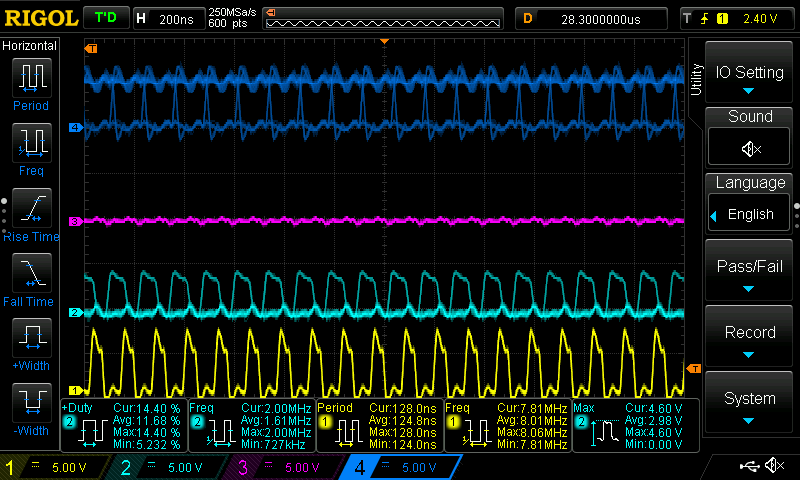Click the Freq Cur:7.81MHz value
800x480 pixels.
(532, 409)
